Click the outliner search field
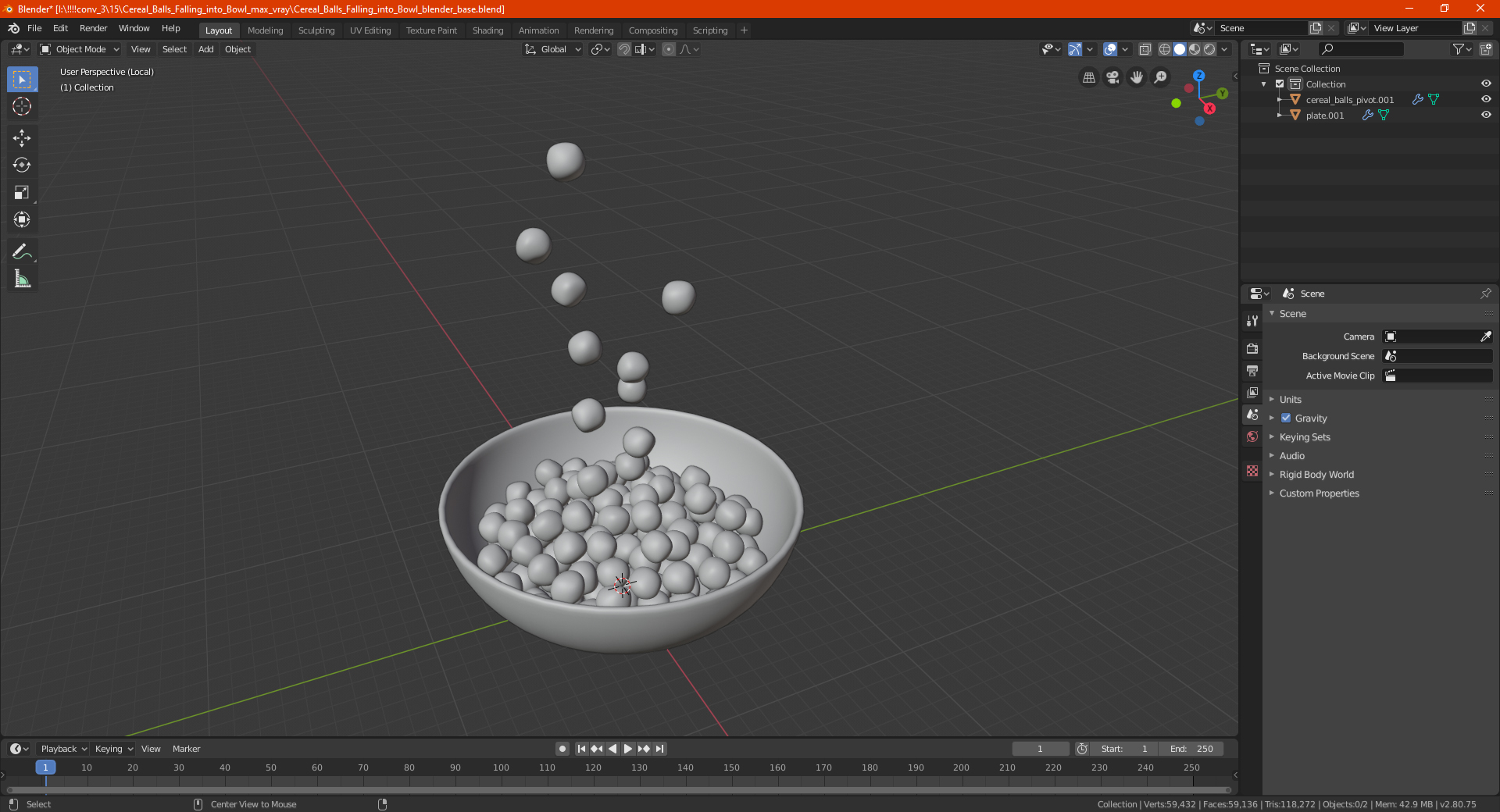This screenshot has height=812, width=1500. (x=1360, y=49)
